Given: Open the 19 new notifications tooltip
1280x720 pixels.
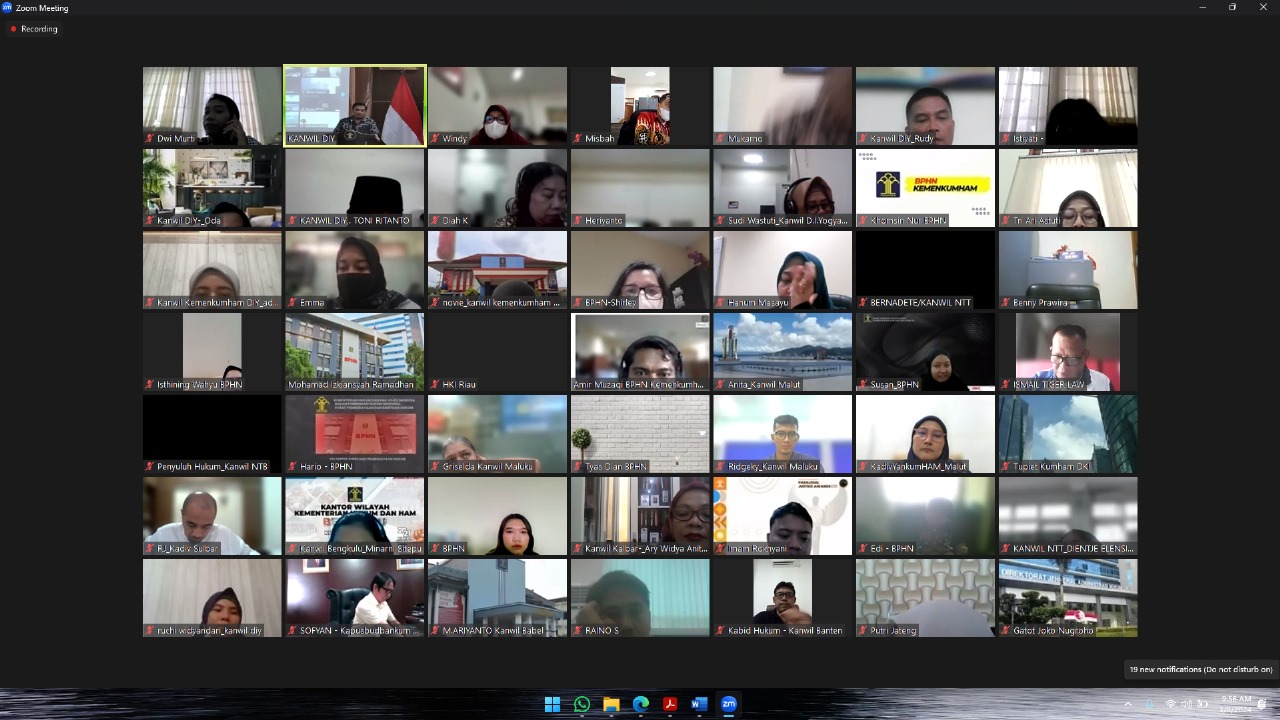Looking at the screenshot, I should click(1200, 669).
